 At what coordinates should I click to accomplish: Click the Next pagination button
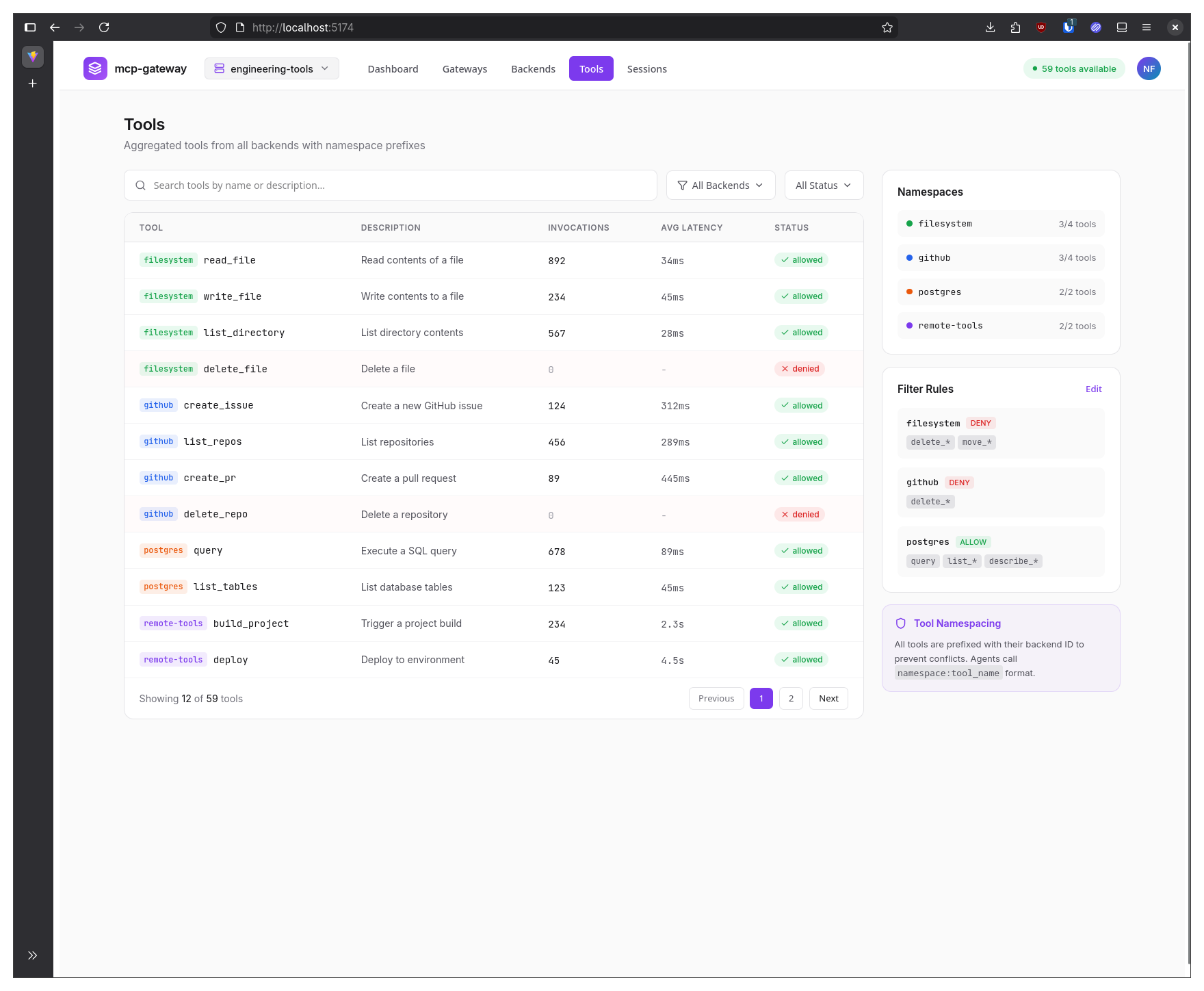point(828,699)
